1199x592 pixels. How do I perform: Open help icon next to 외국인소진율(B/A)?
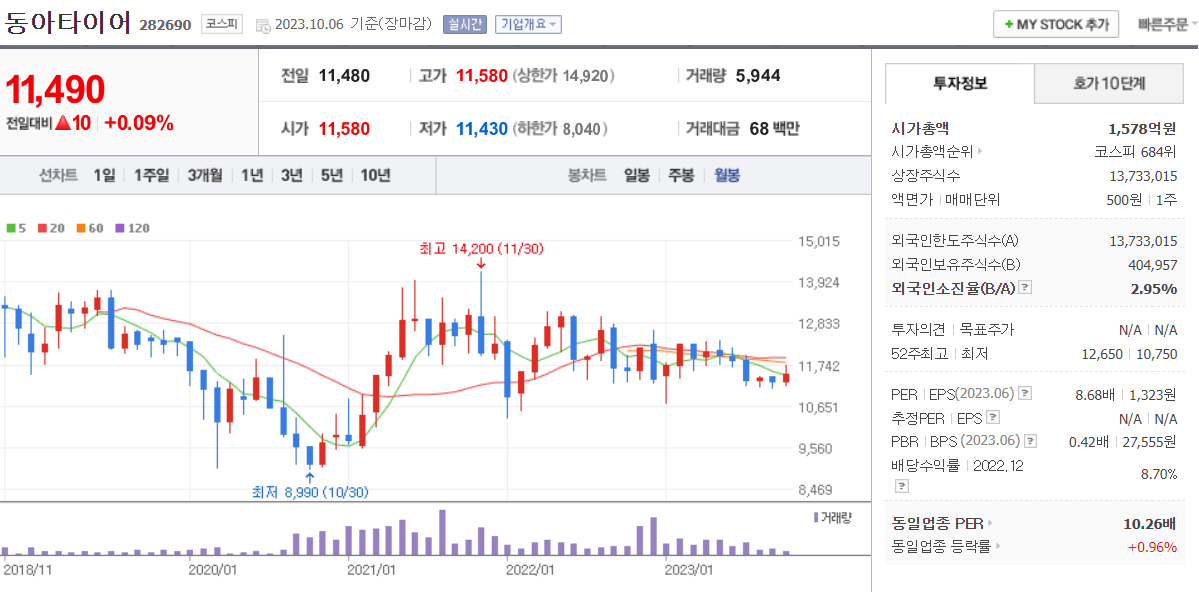[x=1026, y=288]
